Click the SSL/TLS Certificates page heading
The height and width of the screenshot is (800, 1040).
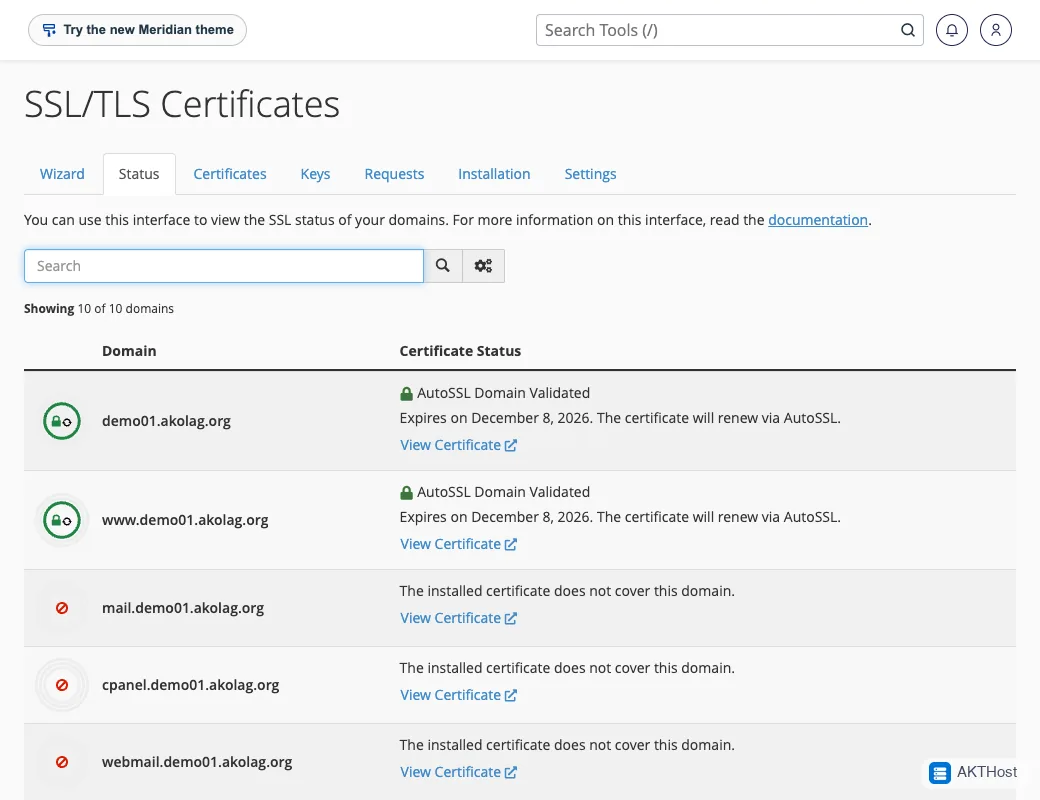[182, 104]
